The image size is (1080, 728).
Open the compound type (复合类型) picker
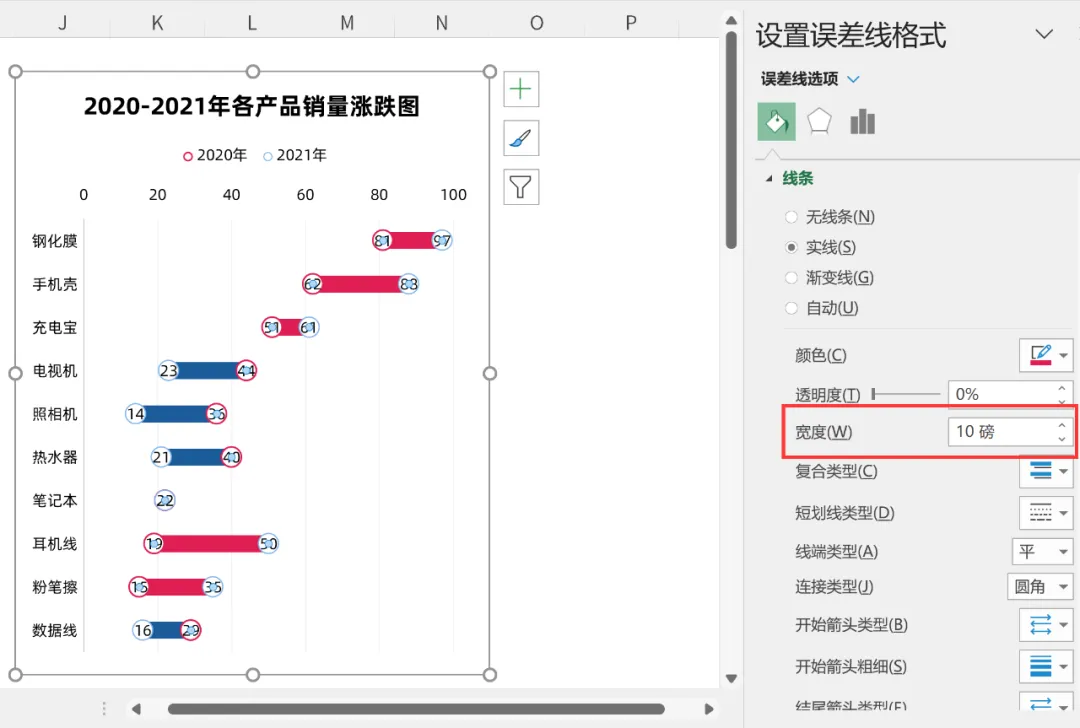coord(1045,471)
